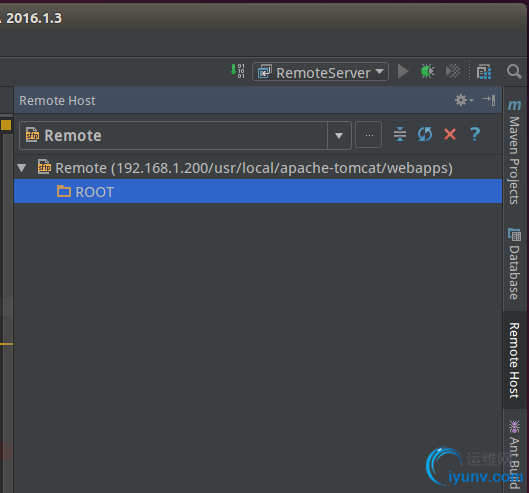Open the RemoteServer run configuration dropdown
The width and height of the screenshot is (529, 493).
(x=320, y=72)
